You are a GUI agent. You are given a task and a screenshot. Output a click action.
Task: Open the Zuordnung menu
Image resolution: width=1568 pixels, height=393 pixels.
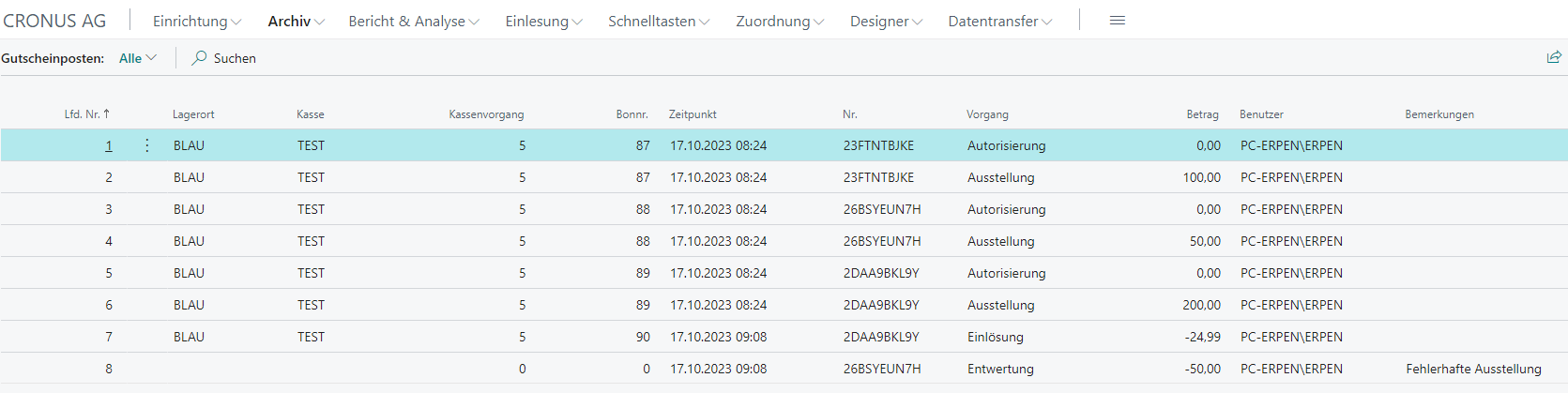tap(779, 21)
